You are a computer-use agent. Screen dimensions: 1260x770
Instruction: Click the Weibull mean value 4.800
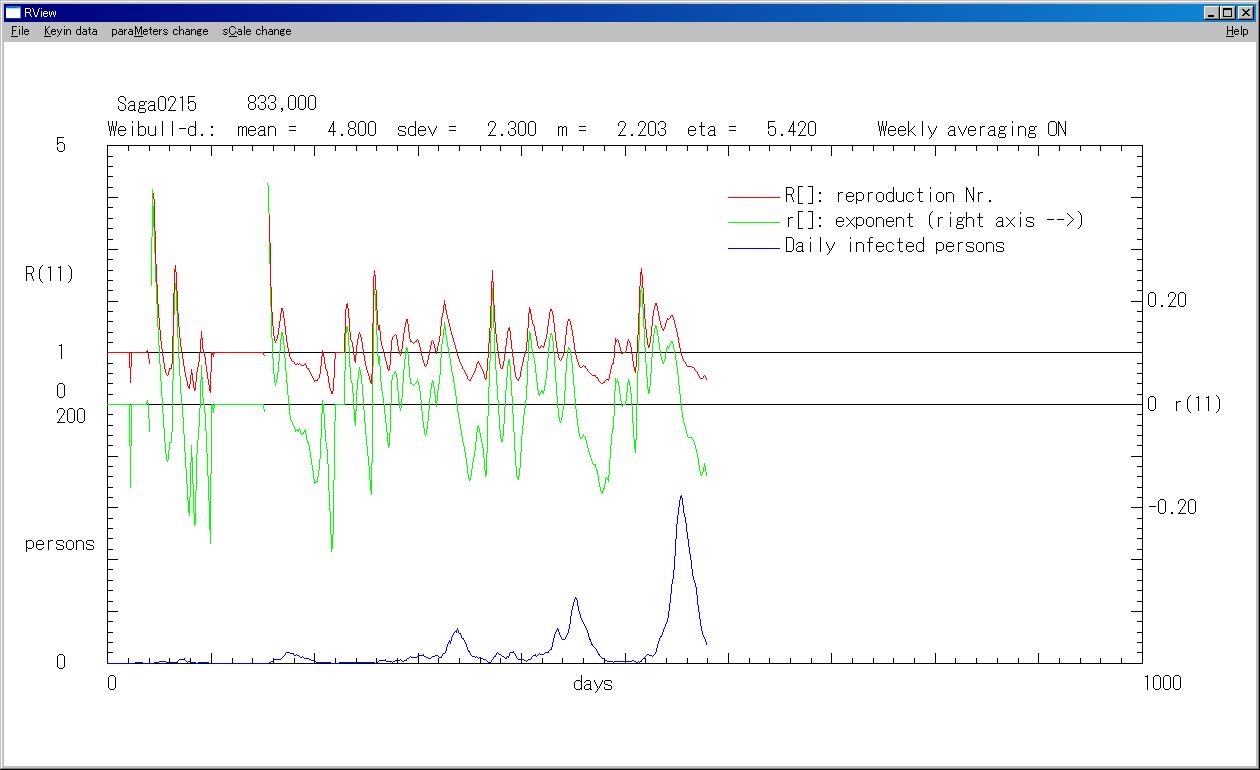[x=352, y=129]
